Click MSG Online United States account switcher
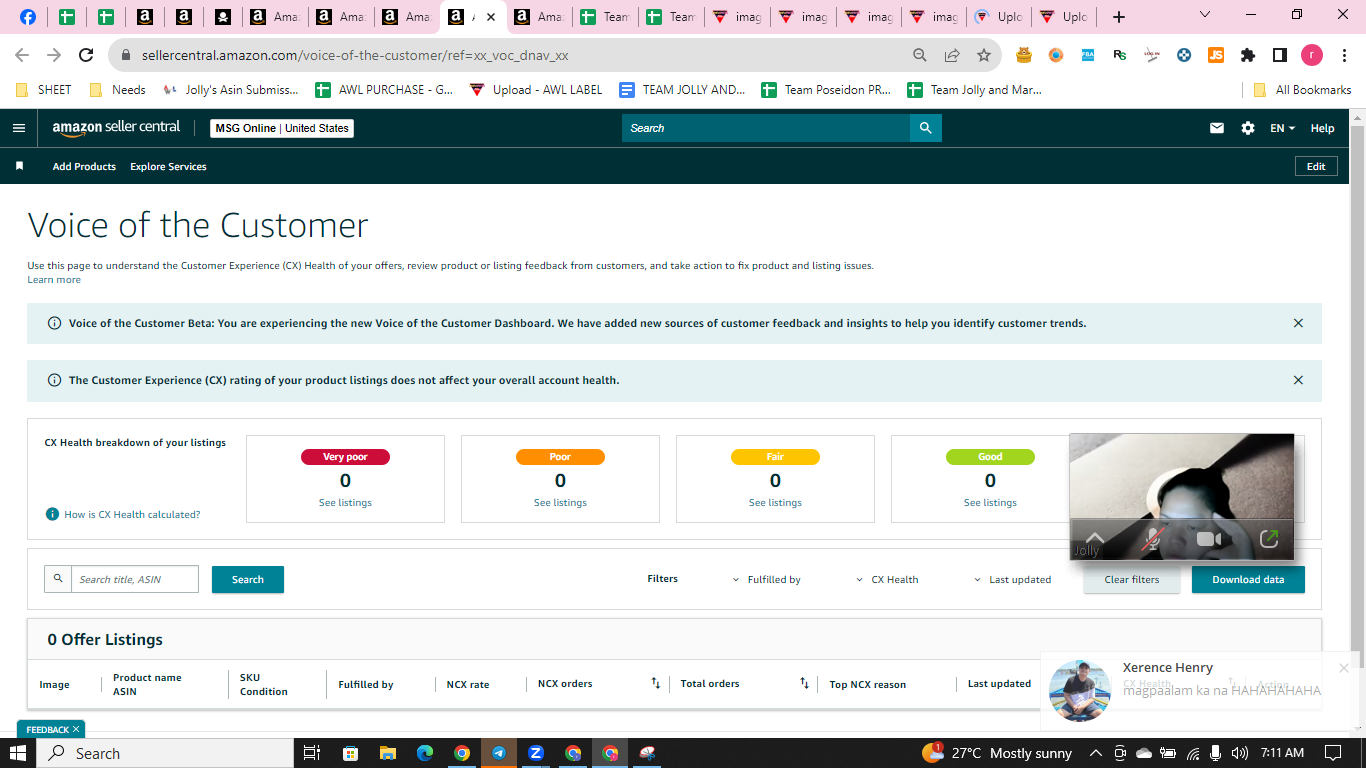 [282, 128]
